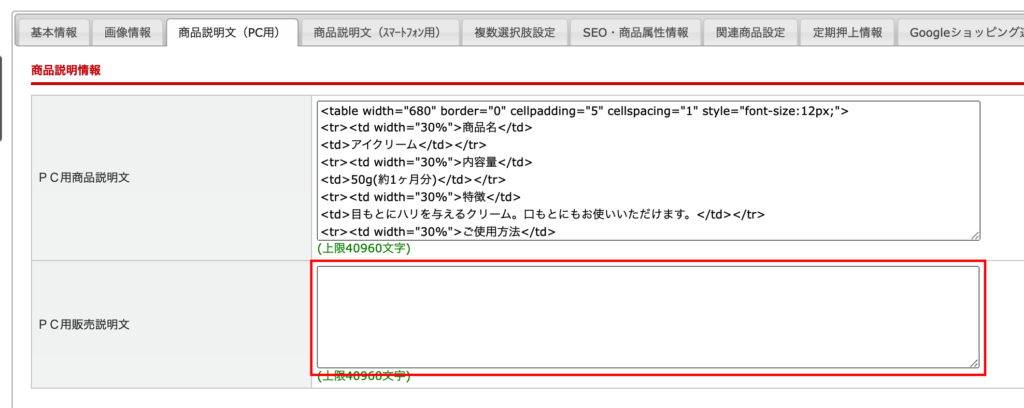Click the code line containing 特徴
Screen dimensions: 1024x408
(x=420, y=196)
